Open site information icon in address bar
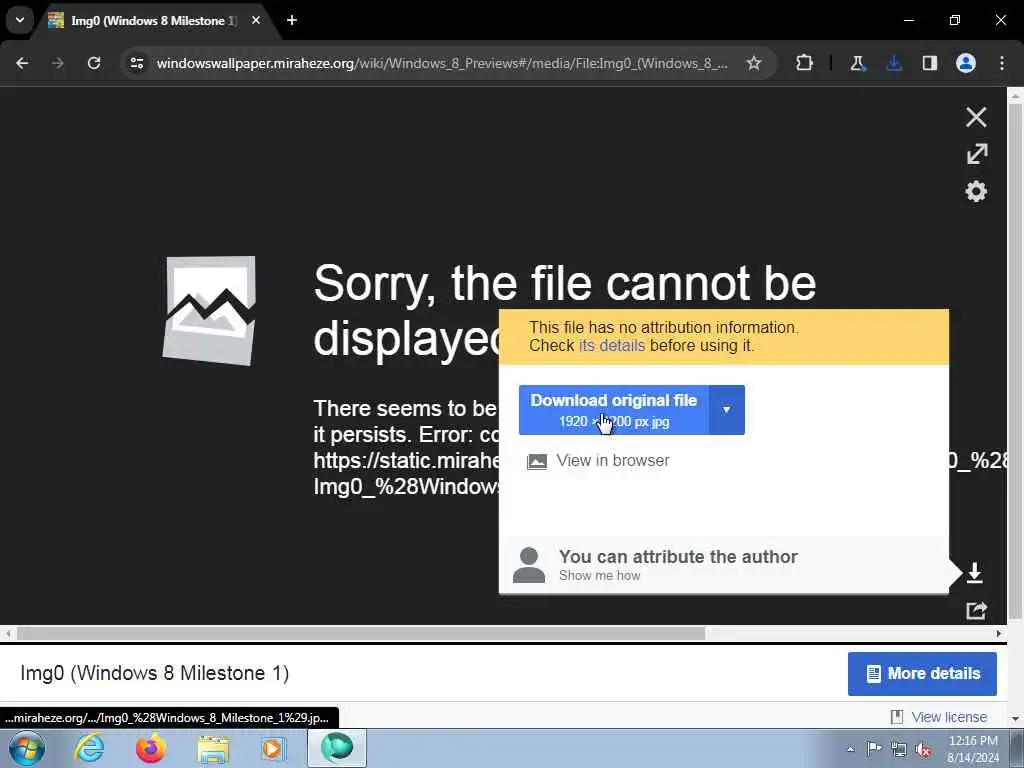The width and height of the screenshot is (1024, 768). click(137, 63)
